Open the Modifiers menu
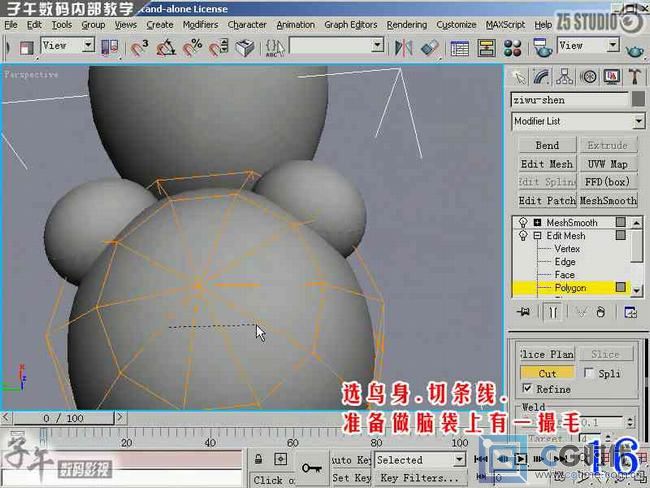Image resolution: width=650 pixels, height=488 pixels. pos(201,25)
